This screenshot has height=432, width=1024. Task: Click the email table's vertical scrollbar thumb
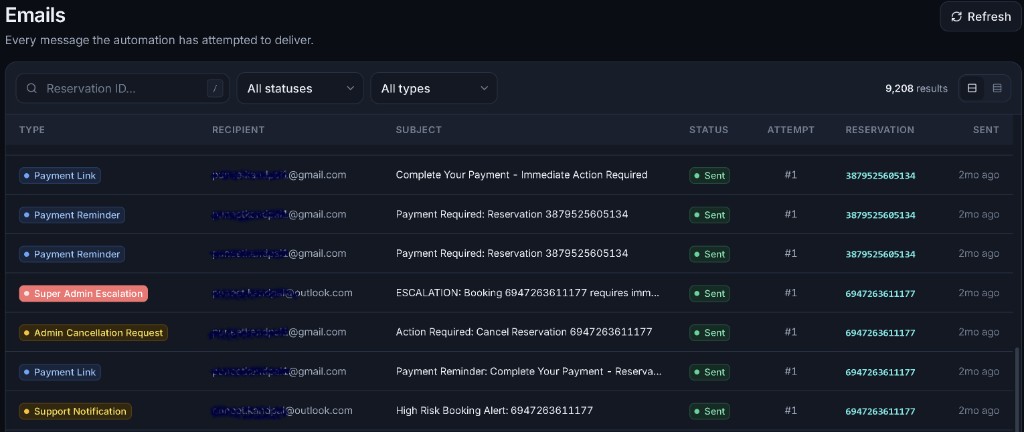(1015, 388)
